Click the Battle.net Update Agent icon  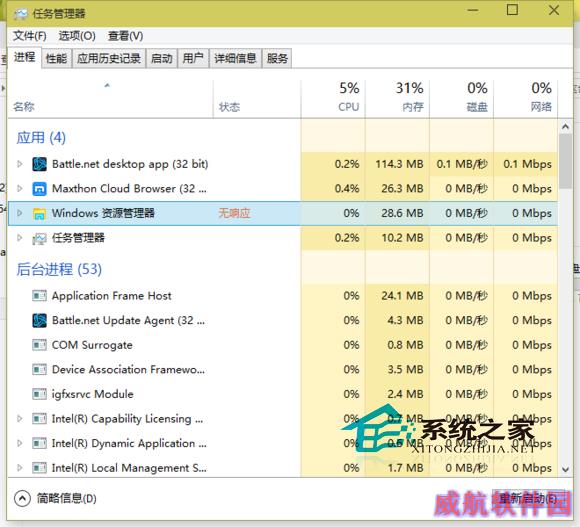[x=40, y=320]
